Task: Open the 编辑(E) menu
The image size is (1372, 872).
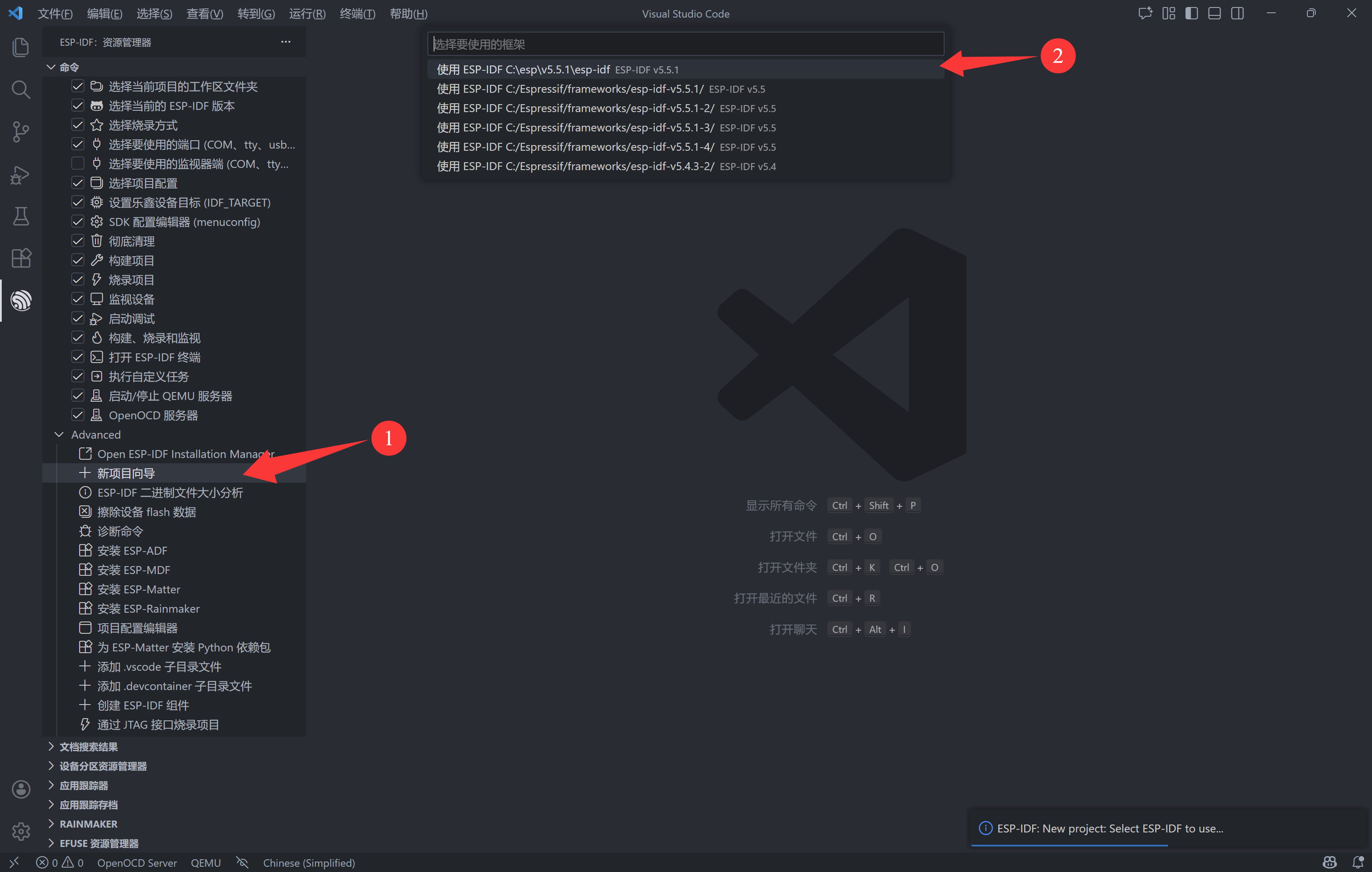Action: click(104, 13)
